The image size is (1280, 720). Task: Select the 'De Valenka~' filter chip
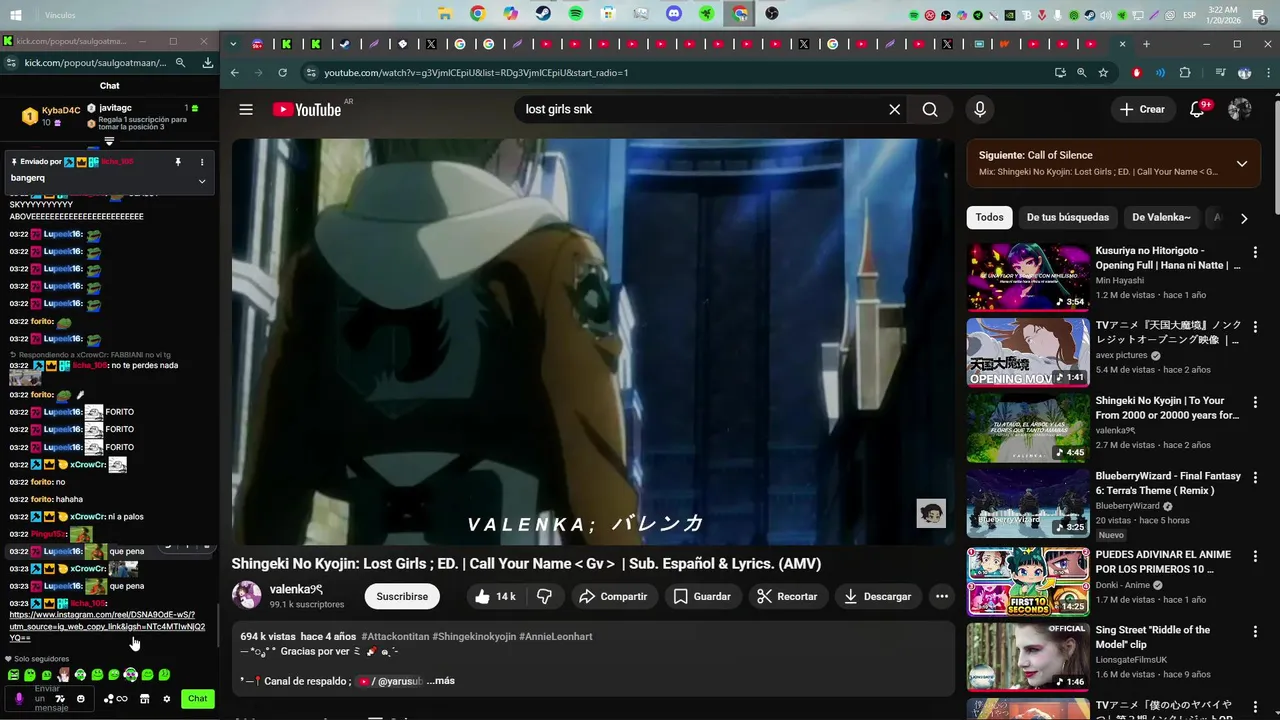(x=1161, y=217)
